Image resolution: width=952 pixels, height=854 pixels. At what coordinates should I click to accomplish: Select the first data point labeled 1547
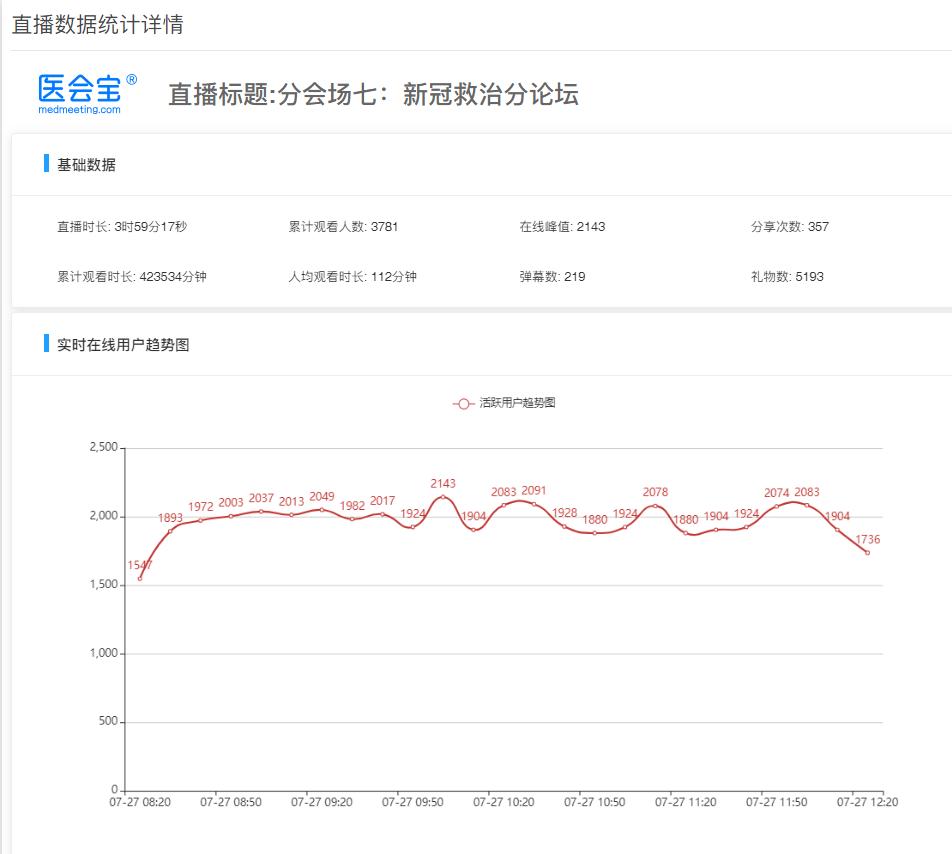tap(140, 578)
